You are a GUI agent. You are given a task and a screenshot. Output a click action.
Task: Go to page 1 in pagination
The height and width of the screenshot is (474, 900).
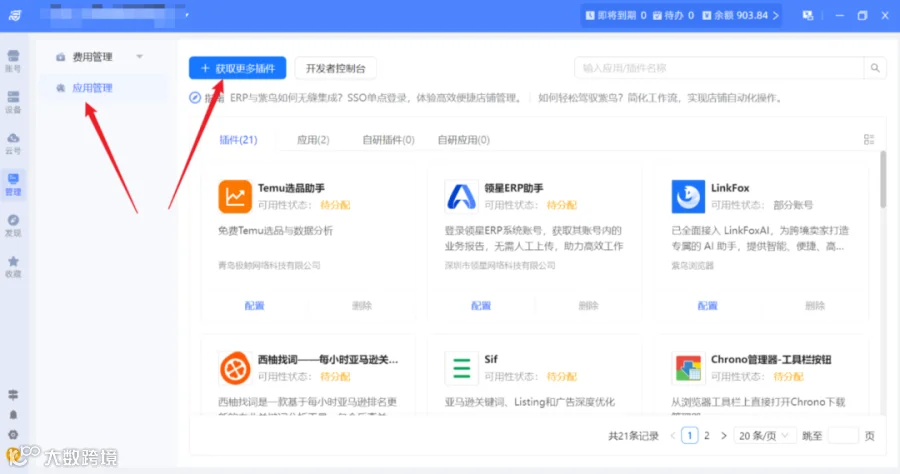click(x=689, y=436)
